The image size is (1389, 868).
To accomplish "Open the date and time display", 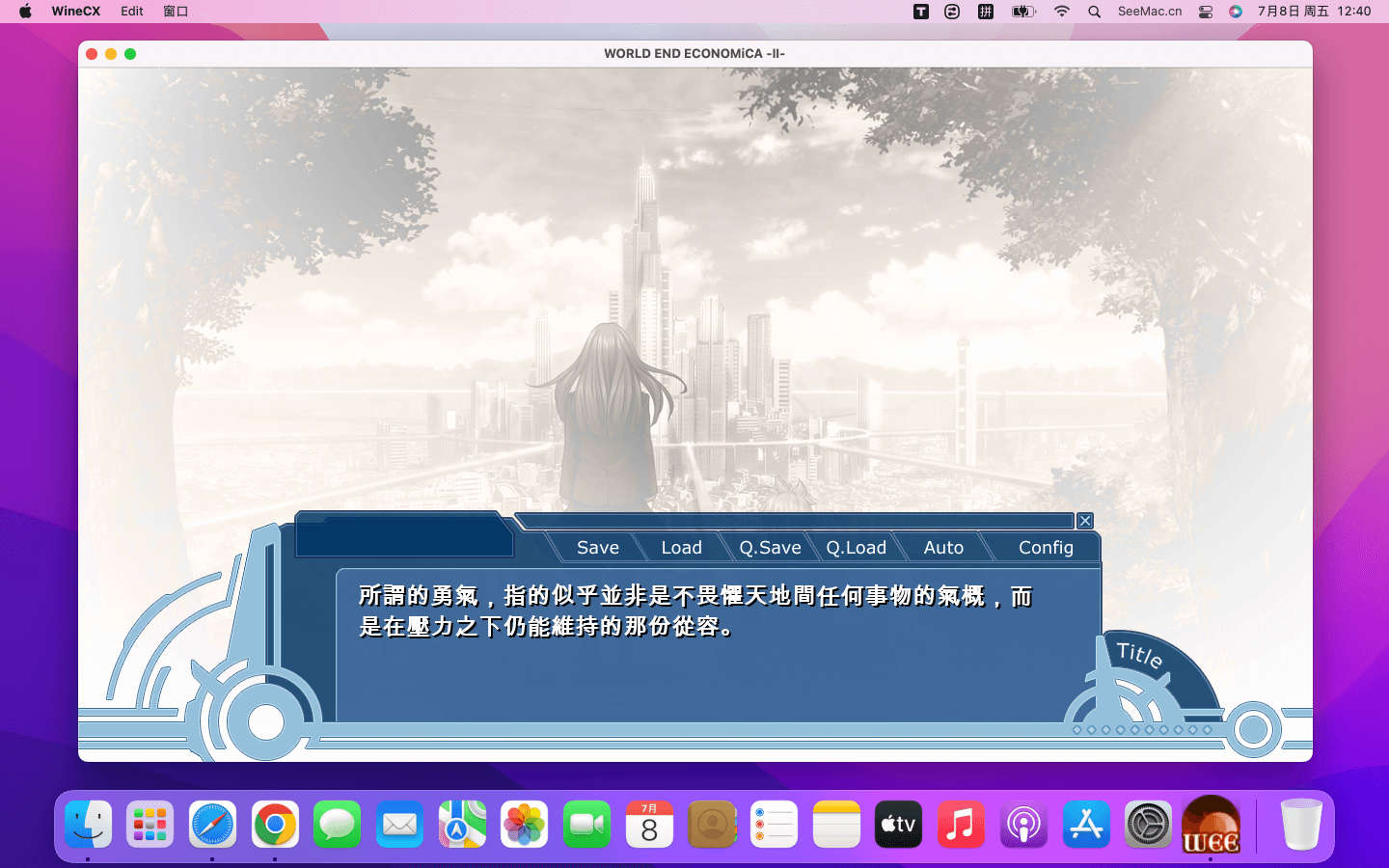I will [x=1314, y=12].
